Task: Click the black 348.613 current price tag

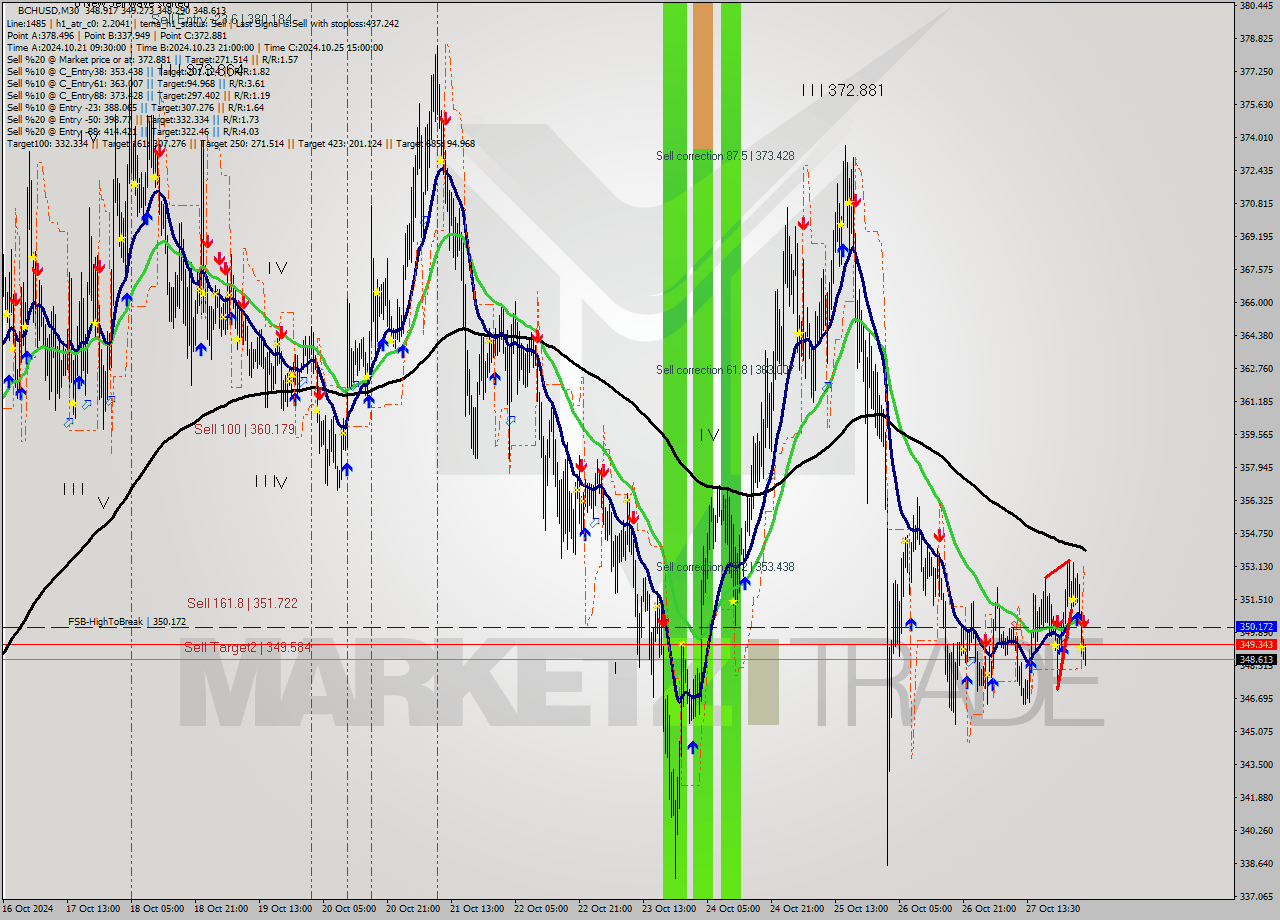Action: [1256, 660]
